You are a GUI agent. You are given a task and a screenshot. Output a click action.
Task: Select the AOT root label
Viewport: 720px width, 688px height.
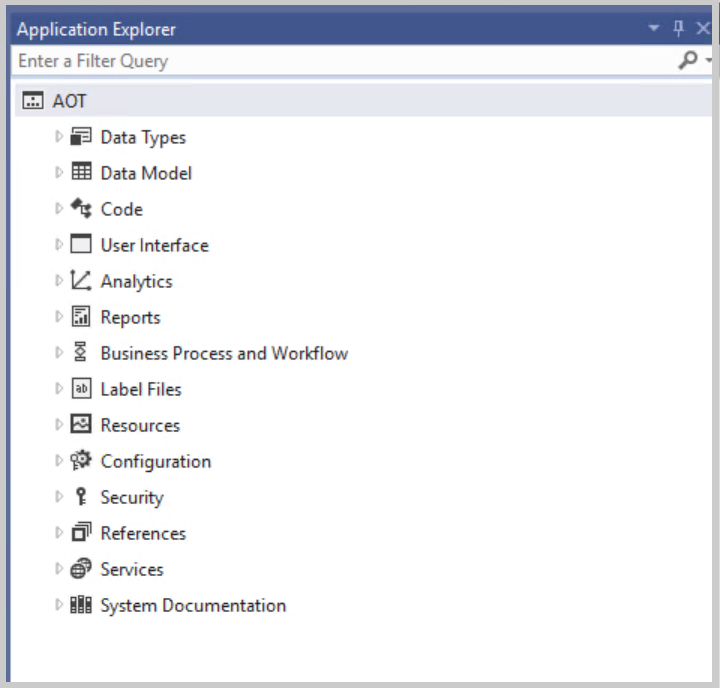(x=69, y=101)
